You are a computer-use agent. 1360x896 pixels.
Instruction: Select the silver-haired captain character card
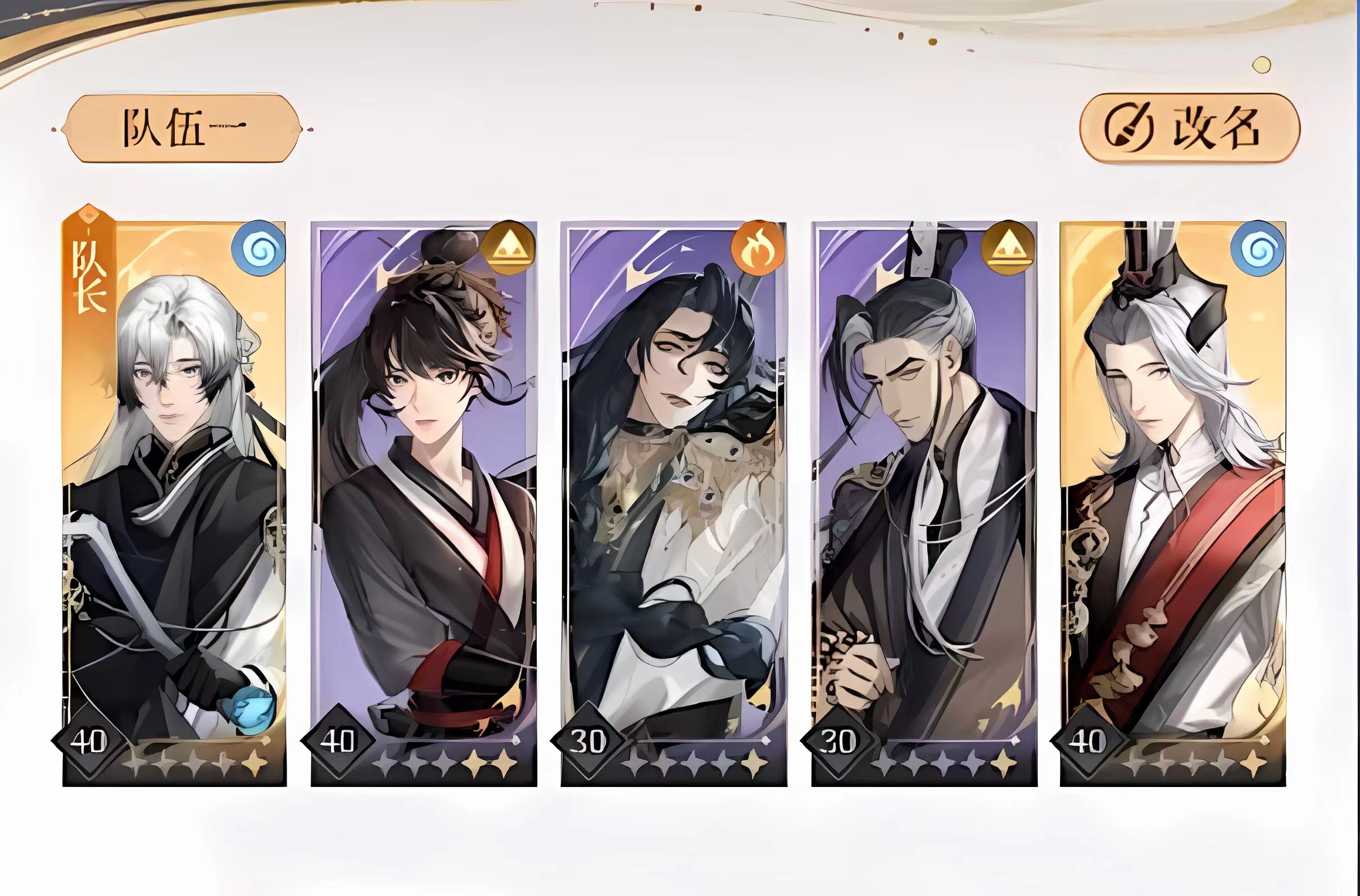click(x=174, y=503)
